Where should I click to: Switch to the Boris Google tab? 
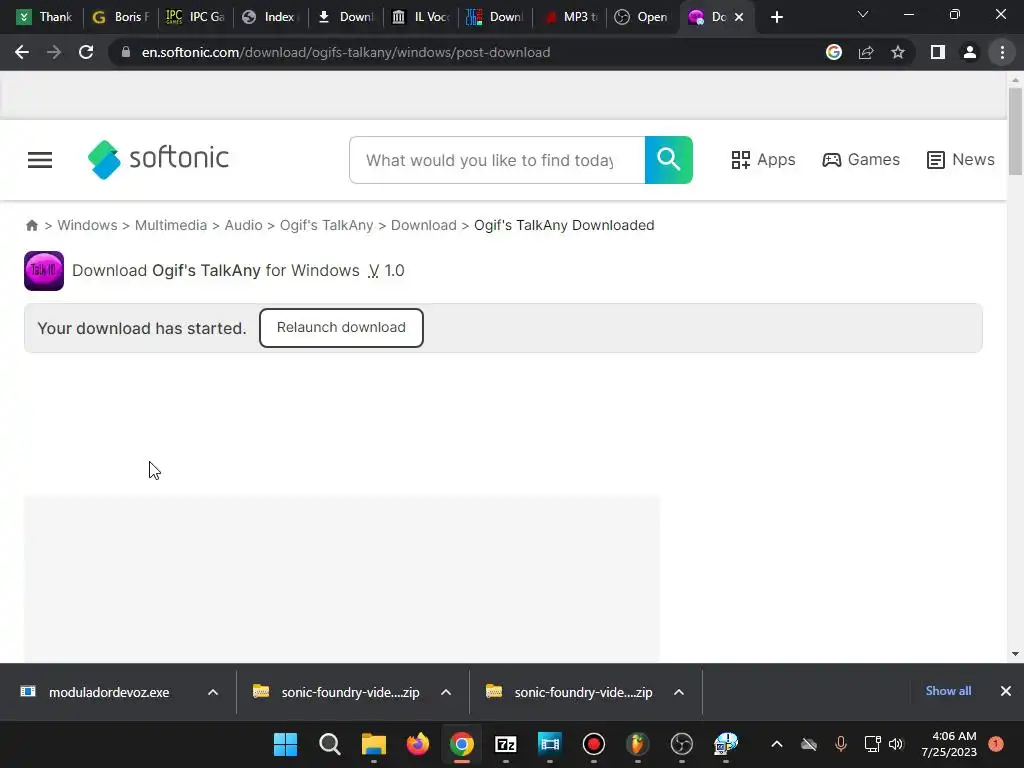[121, 17]
